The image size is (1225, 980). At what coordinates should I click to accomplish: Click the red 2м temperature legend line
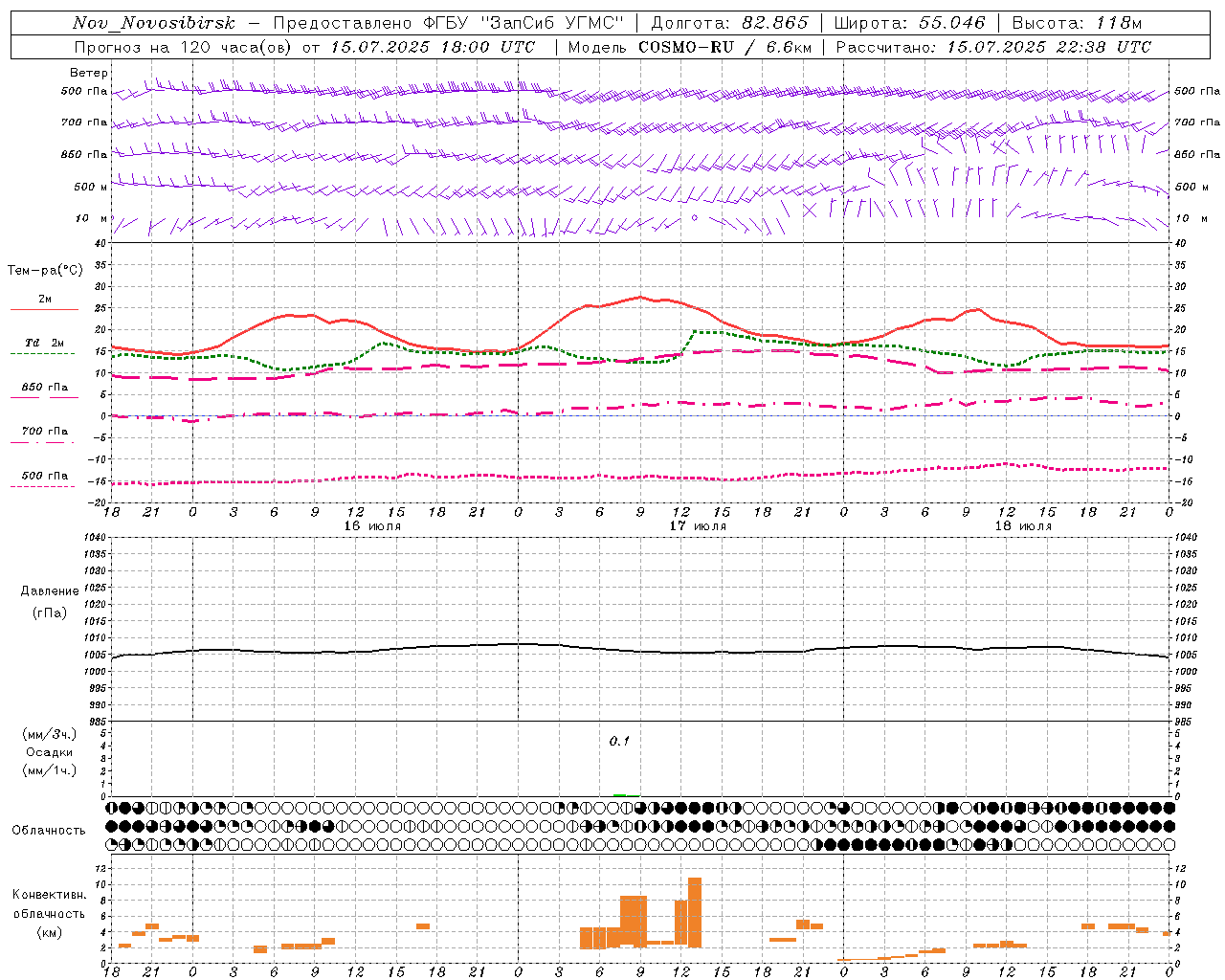point(44,309)
